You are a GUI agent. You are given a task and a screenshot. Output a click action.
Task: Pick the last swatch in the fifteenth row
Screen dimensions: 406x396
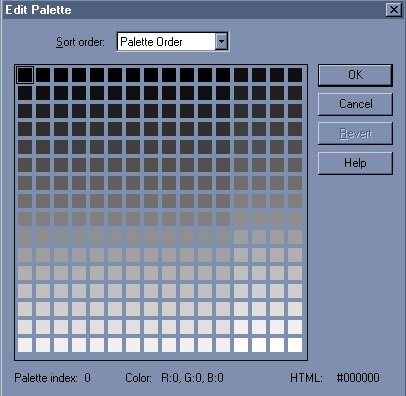tap(295, 327)
